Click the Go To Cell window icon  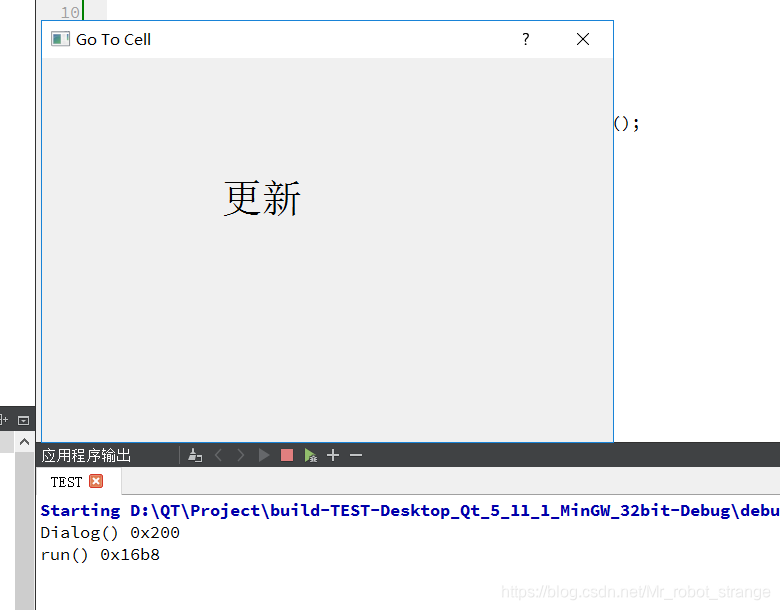coord(60,39)
